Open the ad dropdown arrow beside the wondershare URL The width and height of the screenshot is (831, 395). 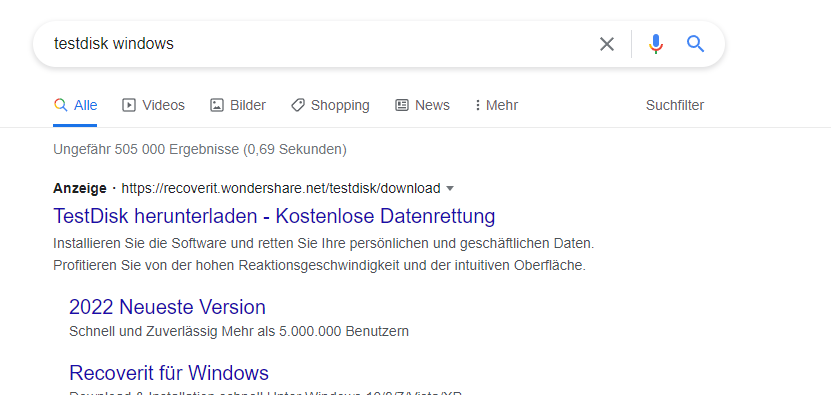pyautogui.click(x=450, y=188)
